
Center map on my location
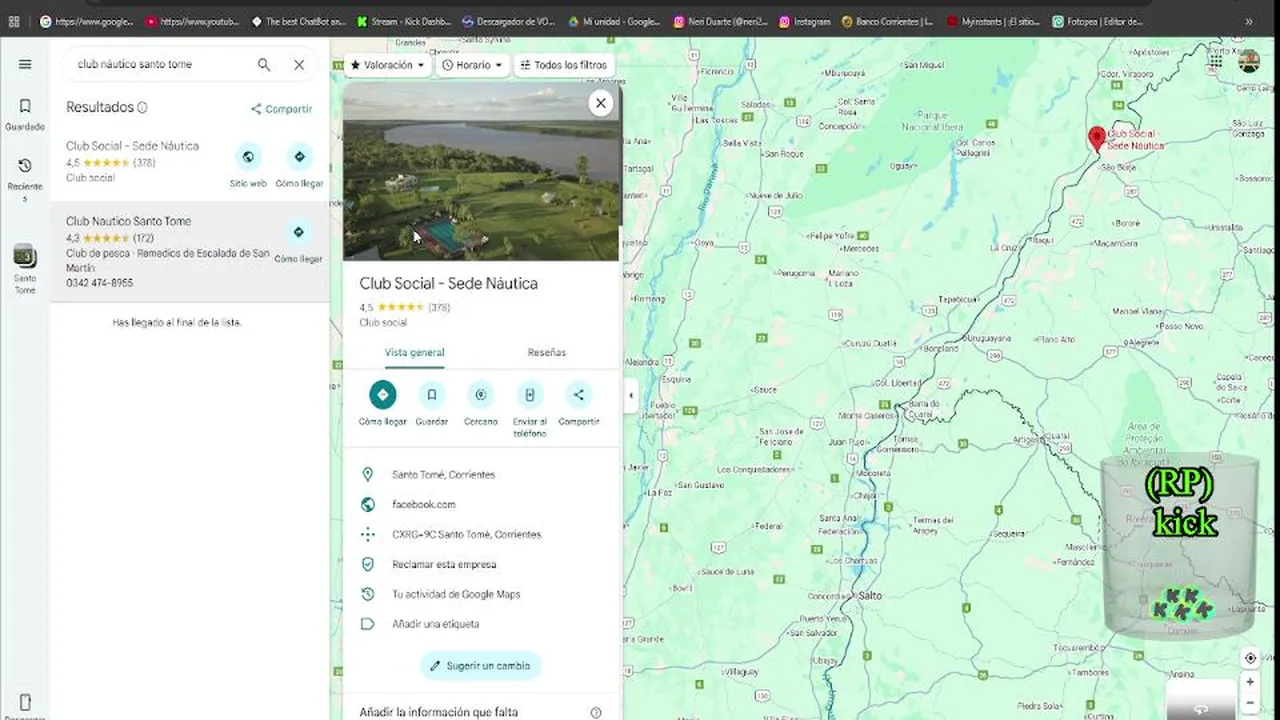[1250, 658]
